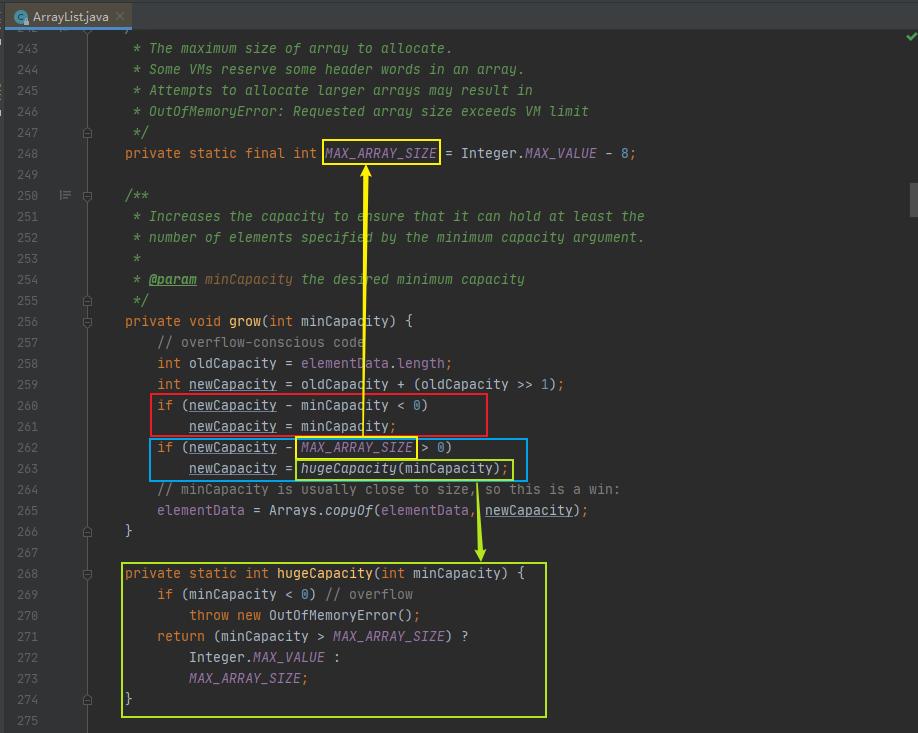Click fold end marker on line 247

pyautogui.click(x=87, y=132)
